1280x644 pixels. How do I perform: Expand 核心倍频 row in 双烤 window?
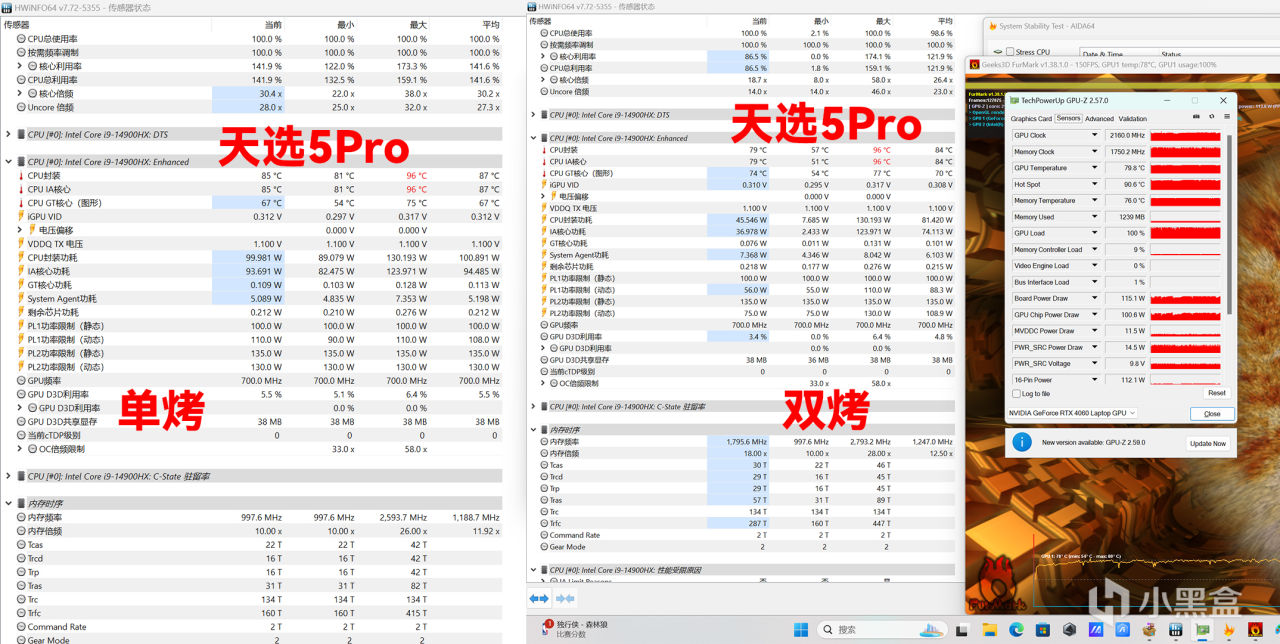click(x=543, y=80)
